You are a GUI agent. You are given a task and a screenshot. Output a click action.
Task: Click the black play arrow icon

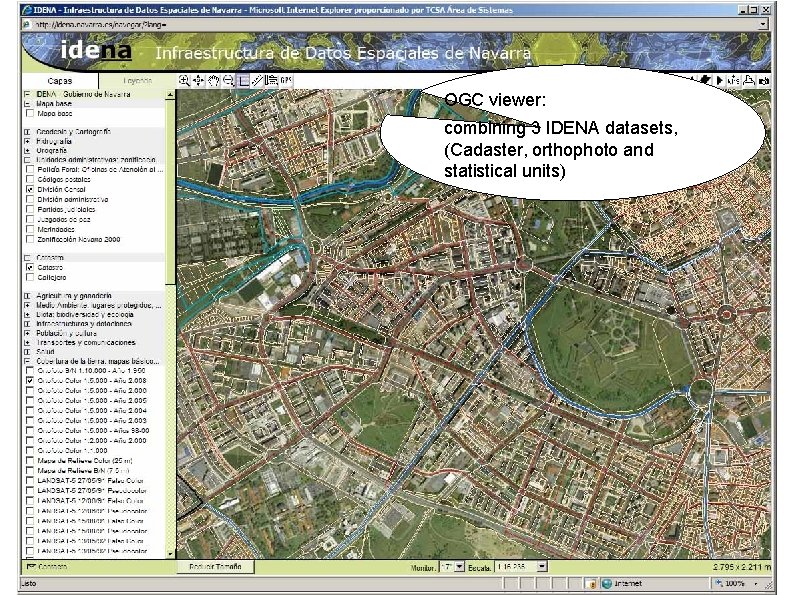(x=719, y=80)
